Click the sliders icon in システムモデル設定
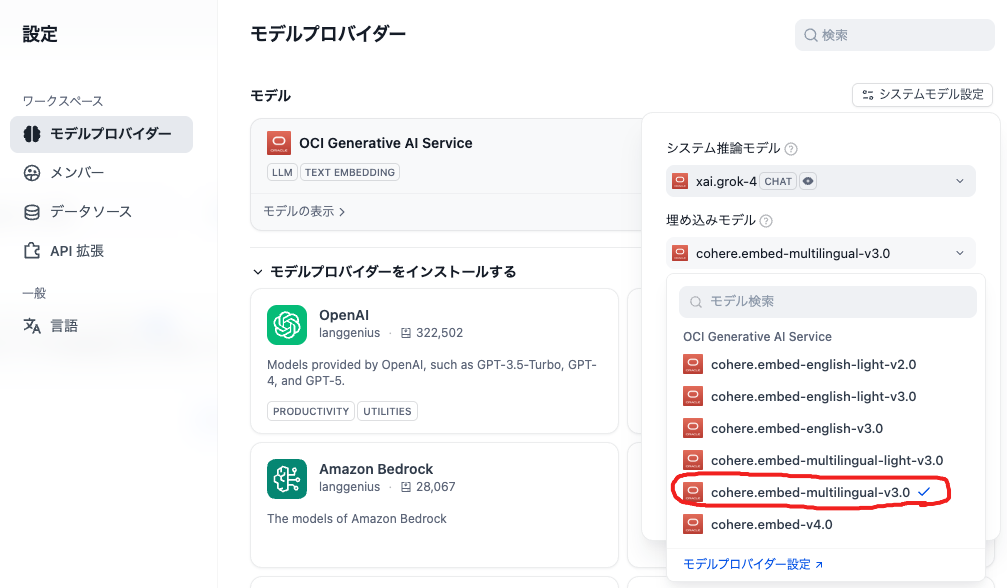The height and width of the screenshot is (588, 1007). [x=868, y=95]
